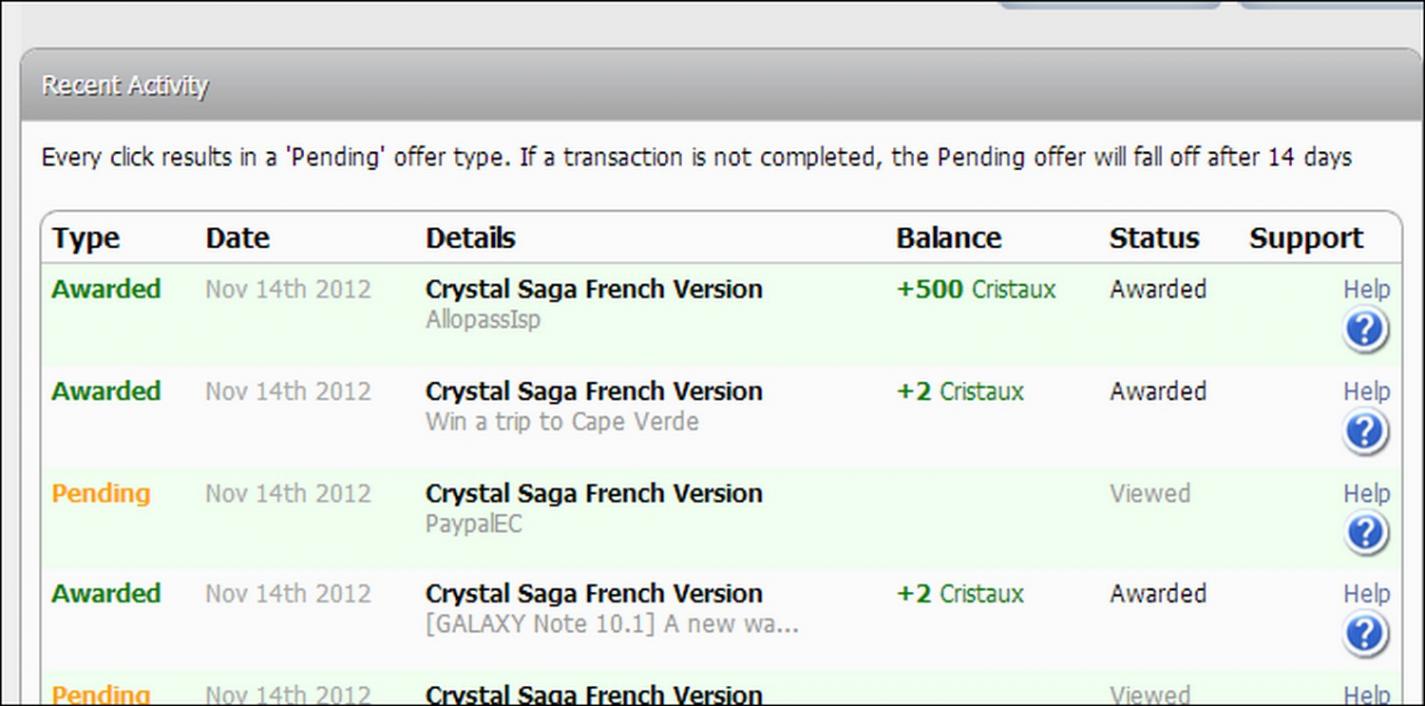
Task: Click the help icon for the PaypalEC row
Action: click(x=1365, y=533)
